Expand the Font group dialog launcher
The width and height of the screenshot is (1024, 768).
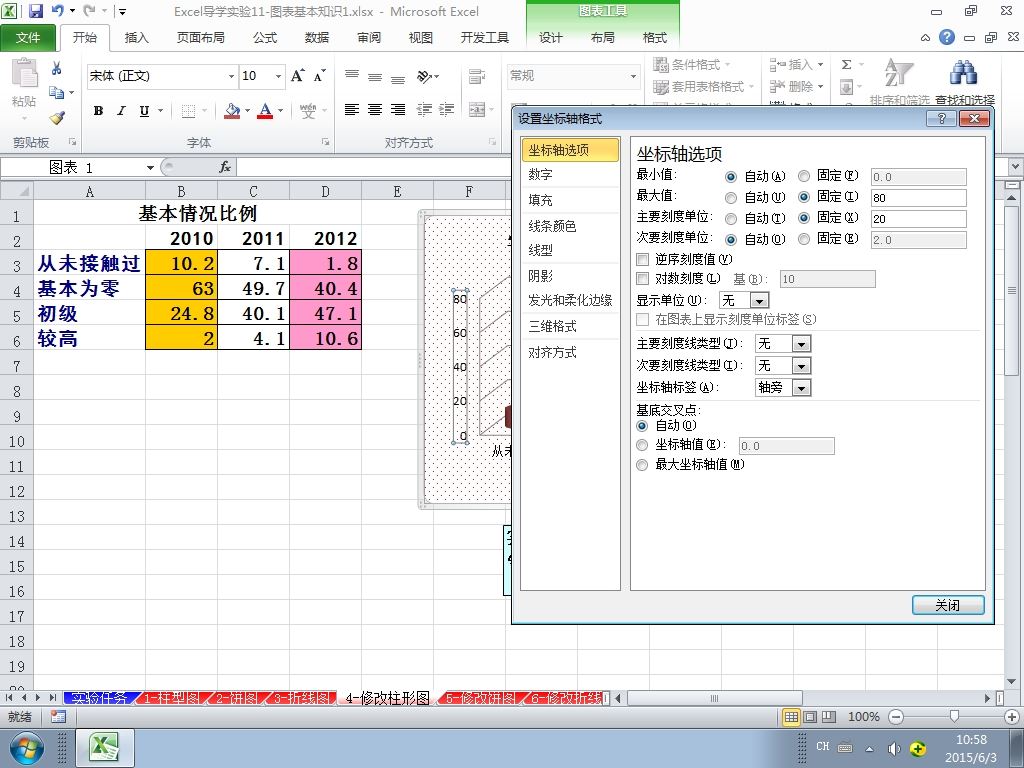point(325,142)
